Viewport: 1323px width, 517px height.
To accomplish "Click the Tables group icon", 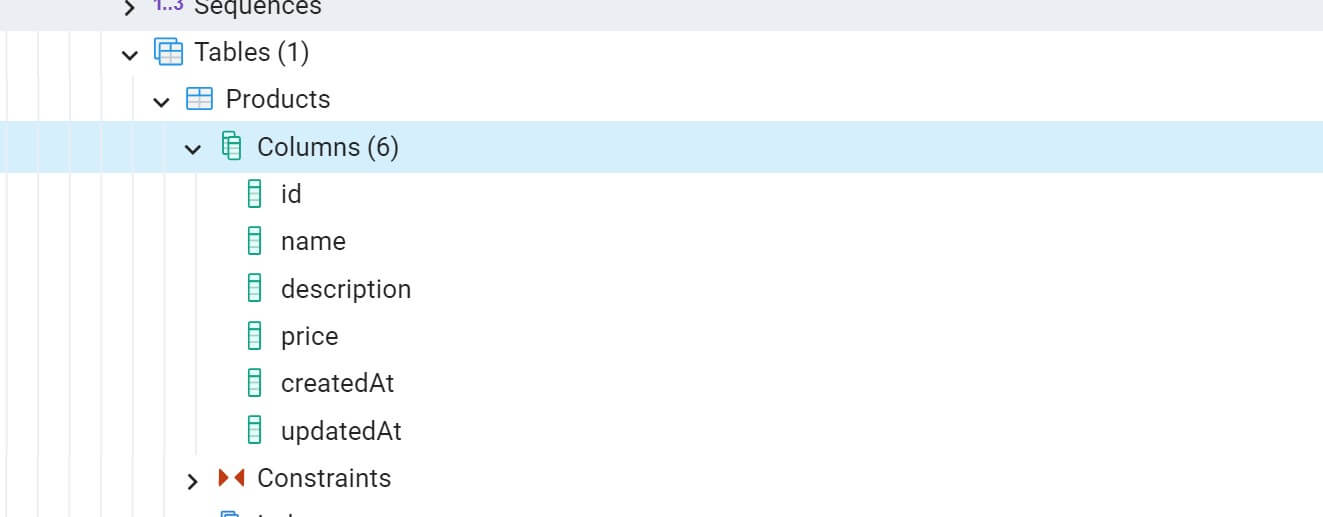I will pos(168,52).
